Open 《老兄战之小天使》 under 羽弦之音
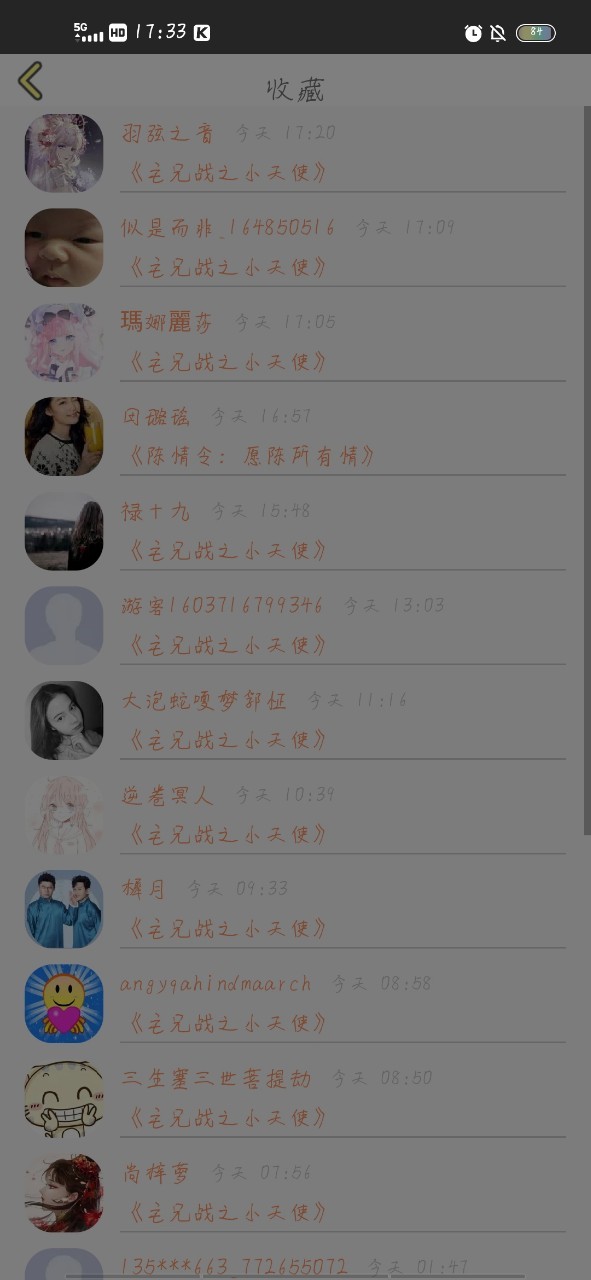The image size is (591, 1280). (227, 172)
